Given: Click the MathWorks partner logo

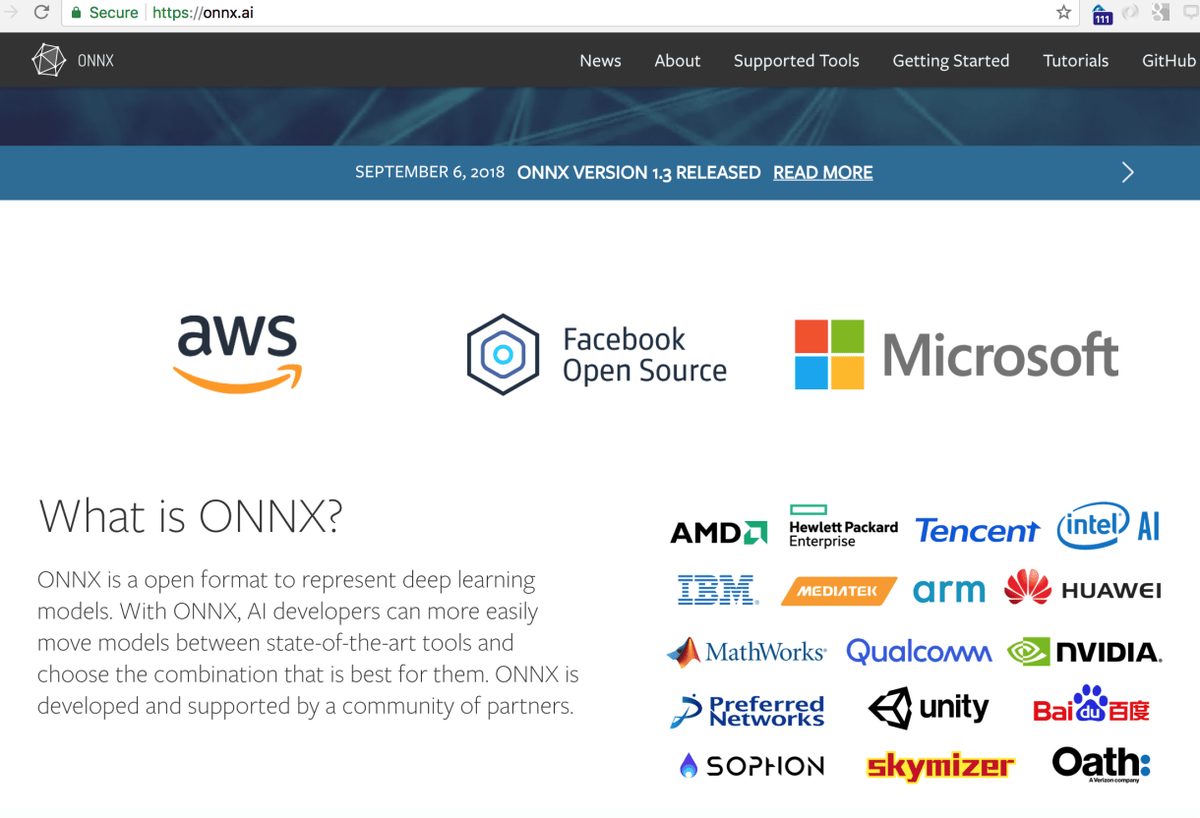Looking at the screenshot, I should point(745,651).
